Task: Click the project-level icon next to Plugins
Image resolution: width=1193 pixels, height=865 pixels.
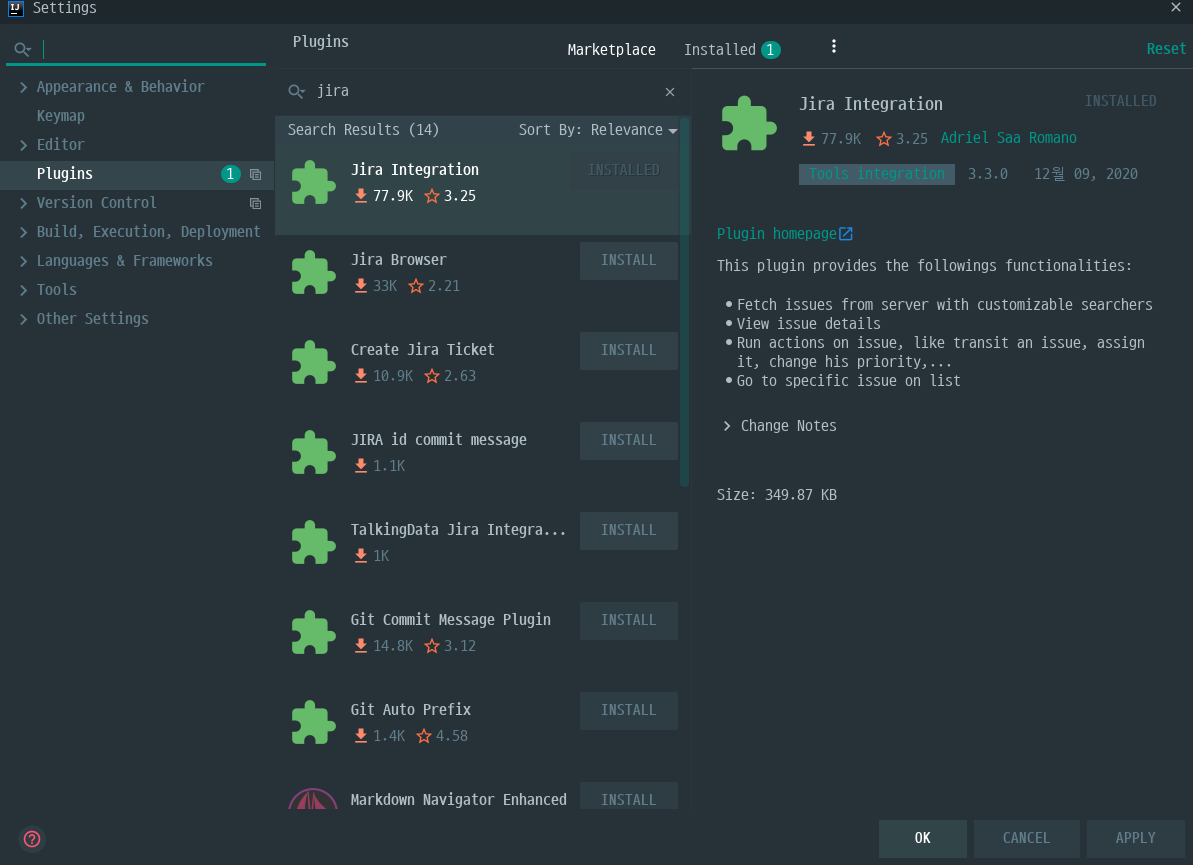Action: (x=256, y=174)
